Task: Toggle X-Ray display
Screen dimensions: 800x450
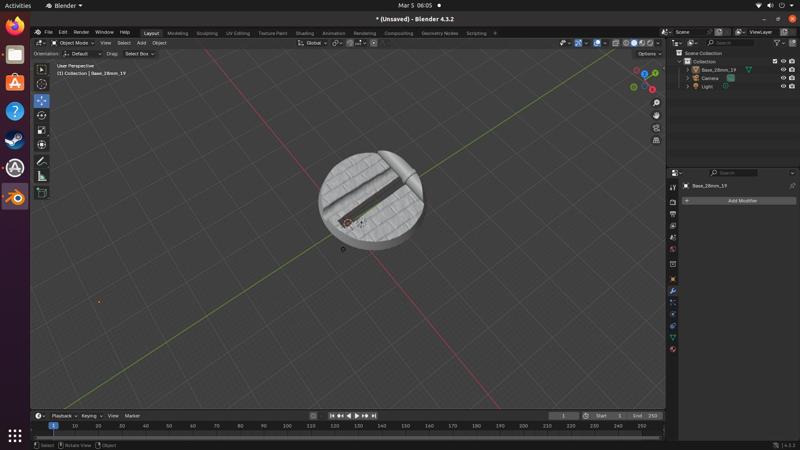Action: pyautogui.click(x=616, y=43)
